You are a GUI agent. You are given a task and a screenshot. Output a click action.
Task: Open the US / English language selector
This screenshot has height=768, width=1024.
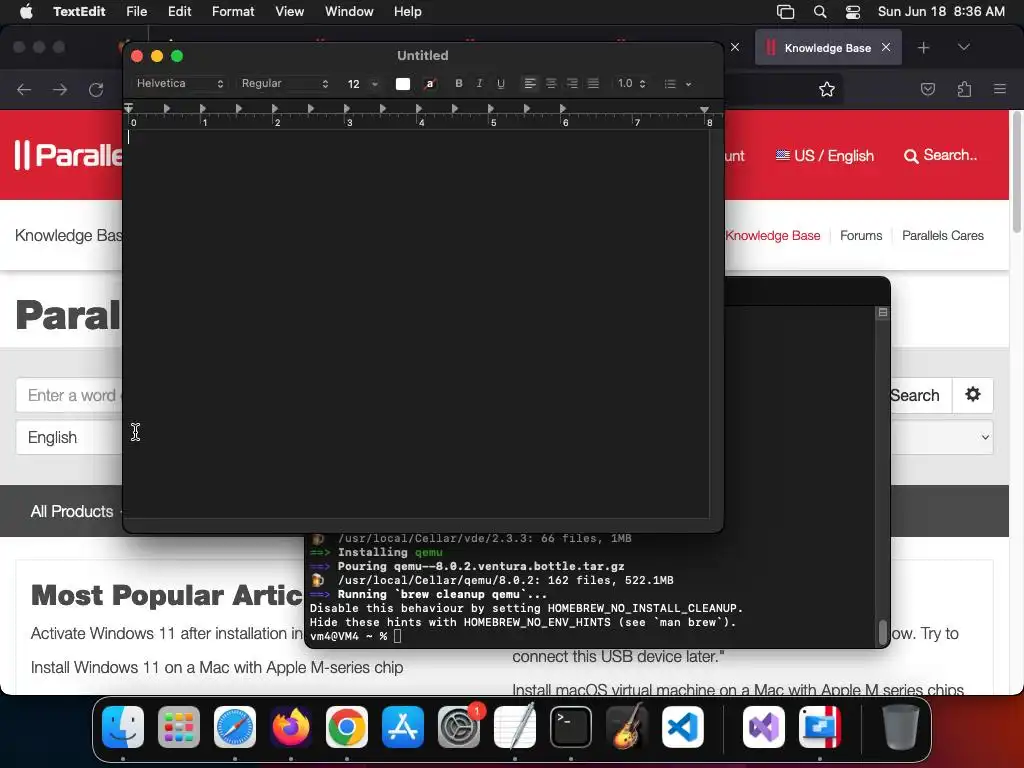(825, 155)
